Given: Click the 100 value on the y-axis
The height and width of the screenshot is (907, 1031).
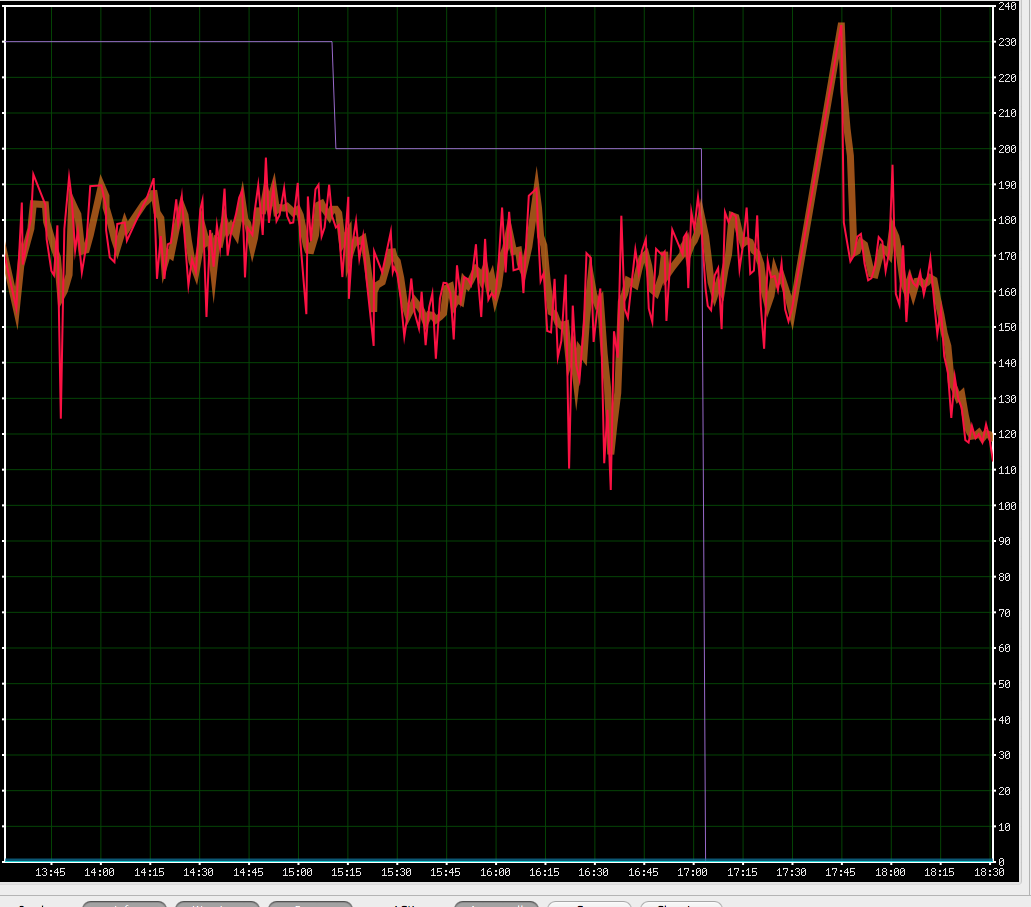Looking at the screenshot, I should (x=1007, y=506).
